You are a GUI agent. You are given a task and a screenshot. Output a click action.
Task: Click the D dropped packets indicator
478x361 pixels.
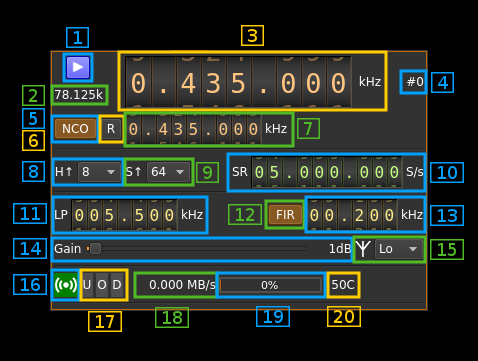pos(117,285)
